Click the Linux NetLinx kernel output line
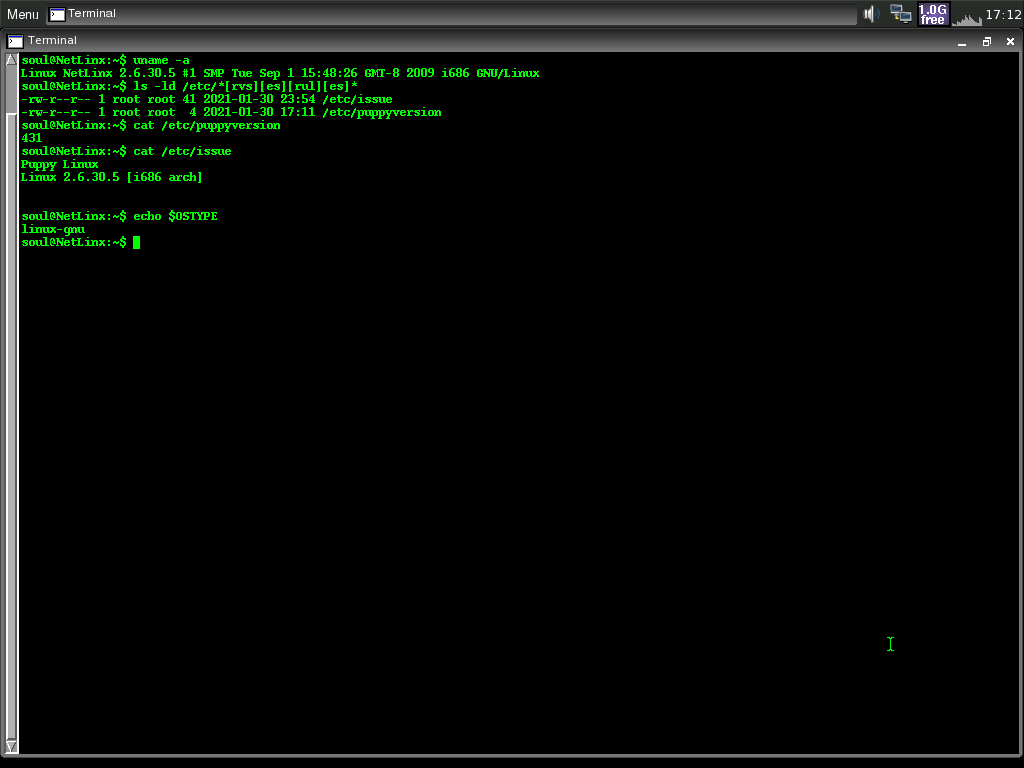 point(280,73)
